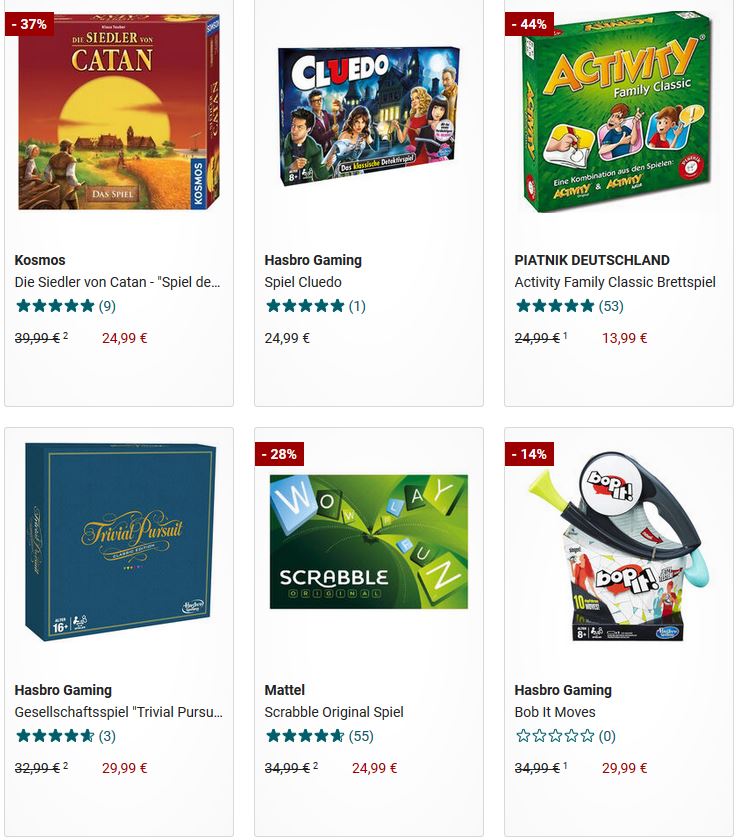The height and width of the screenshot is (840, 737).
Task: Open the 'Die Siedler von Catan' title link
Action: (117, 282)
